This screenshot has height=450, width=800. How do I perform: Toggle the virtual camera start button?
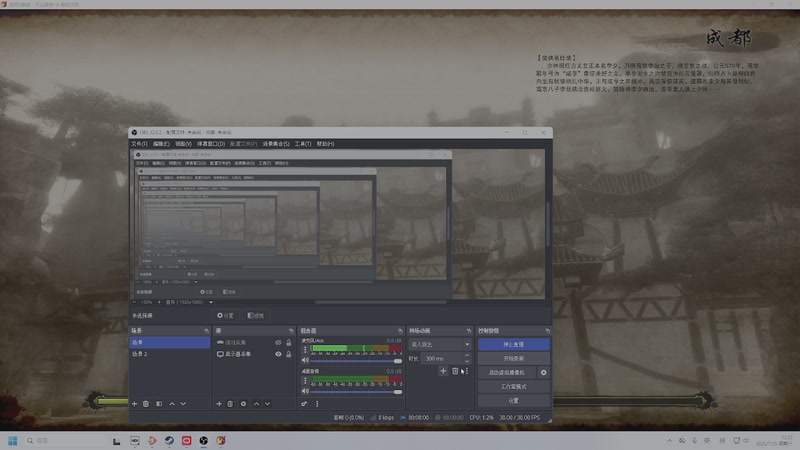click(x=507, y=372)
